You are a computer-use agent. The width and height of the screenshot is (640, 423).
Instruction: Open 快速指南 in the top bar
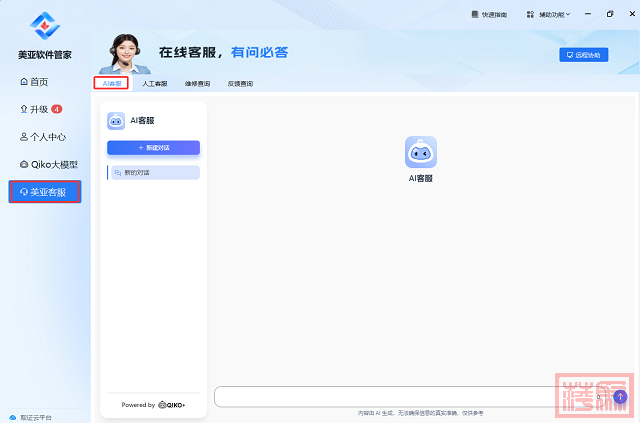489,15
